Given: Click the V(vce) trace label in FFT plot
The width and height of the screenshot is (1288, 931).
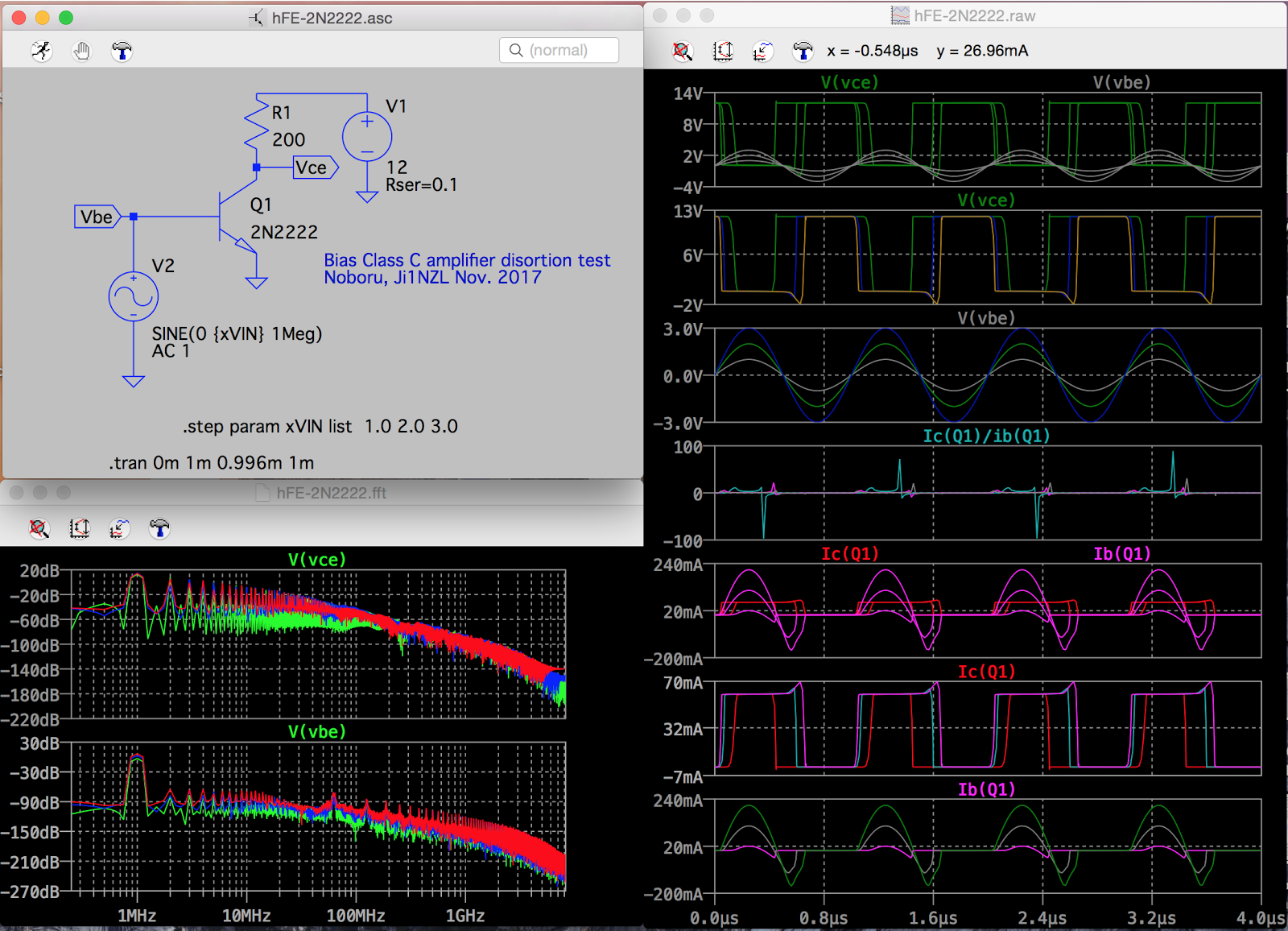Looking at the screenshot, I should (x=316, y=560).
